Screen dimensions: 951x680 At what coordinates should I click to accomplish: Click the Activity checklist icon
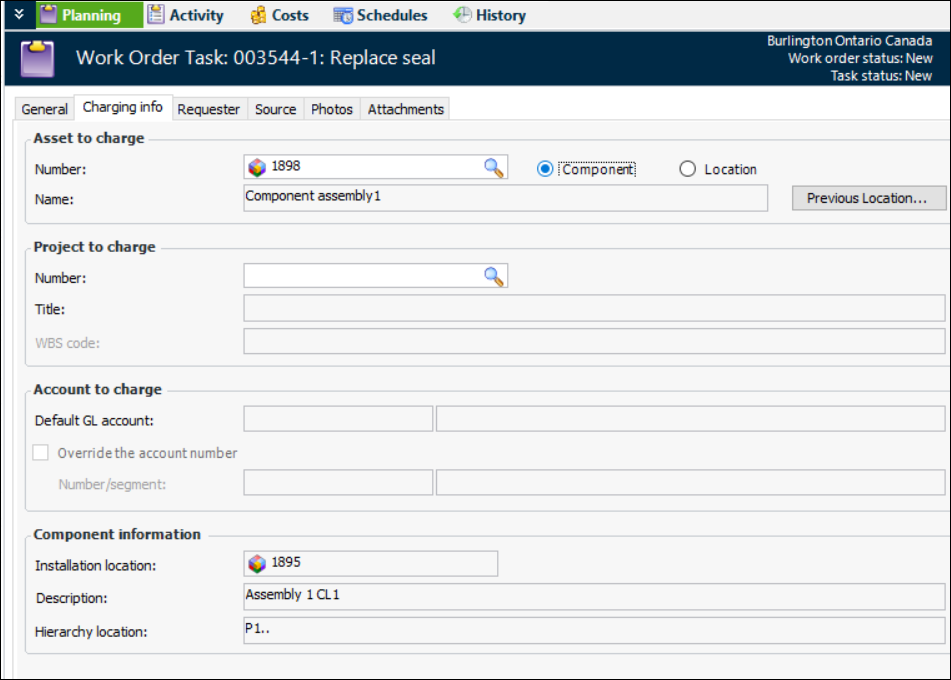point(156,15)
